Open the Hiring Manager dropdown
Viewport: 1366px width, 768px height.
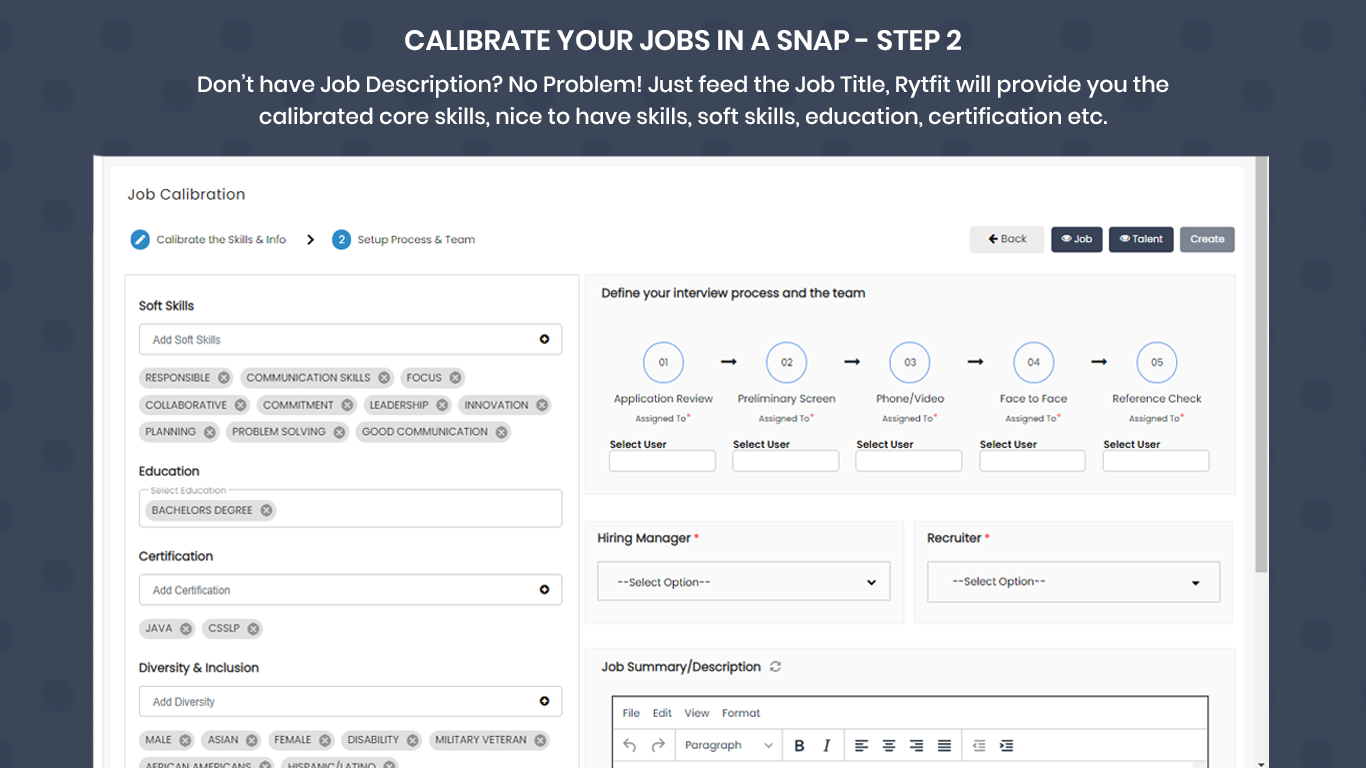743,582
